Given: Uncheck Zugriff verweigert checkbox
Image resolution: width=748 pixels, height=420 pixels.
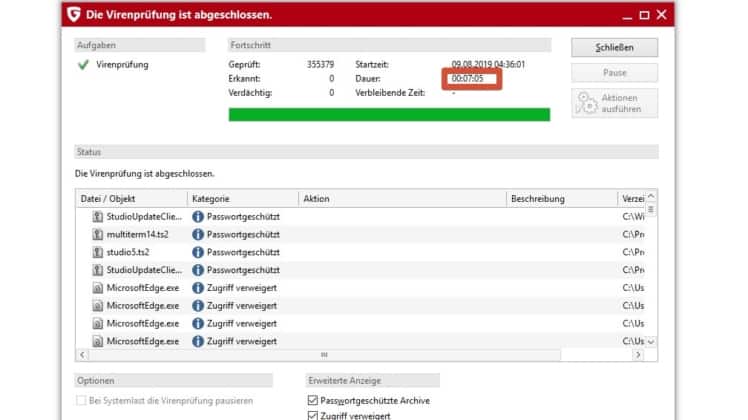Looking at the screenshot, I should click(x=312, y=416).
